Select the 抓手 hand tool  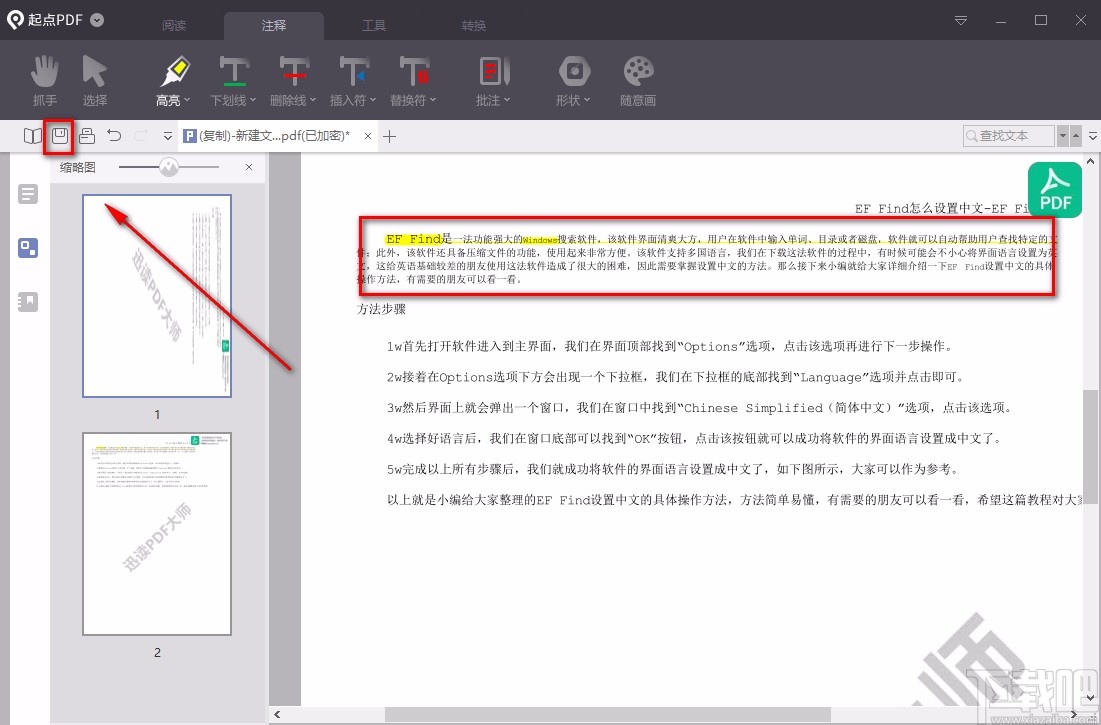coord(45,81)
